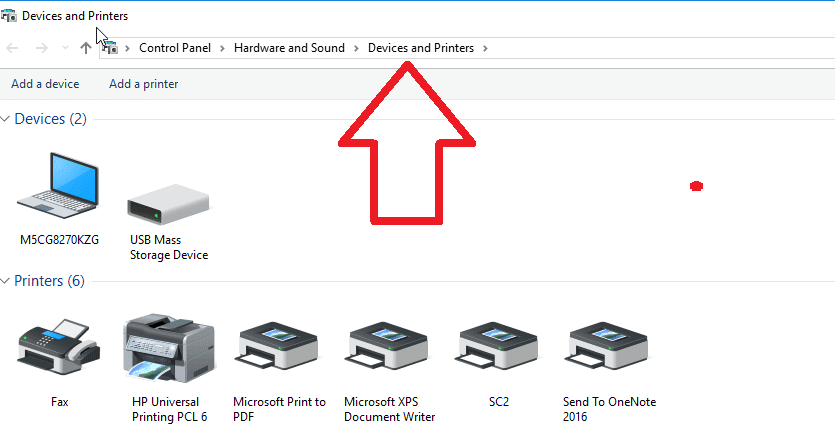Go to Hardware and Sound breadcrumb
This screenshot has width=835, height=427.
(289, 48)
